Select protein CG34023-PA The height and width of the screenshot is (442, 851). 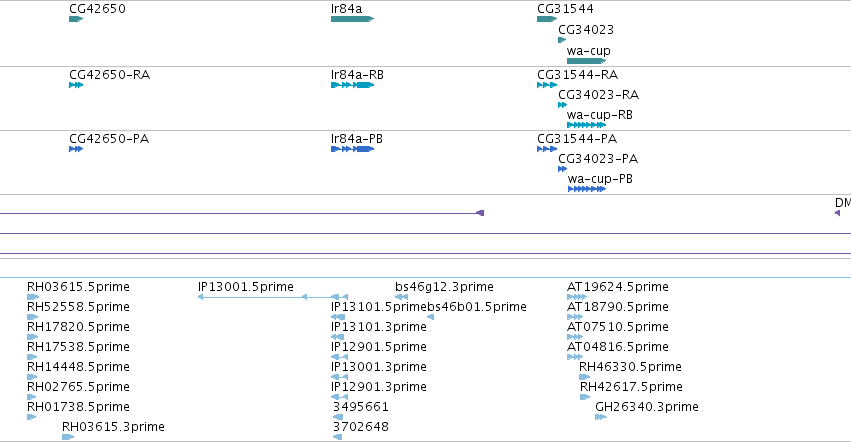(x=598, y=159)
